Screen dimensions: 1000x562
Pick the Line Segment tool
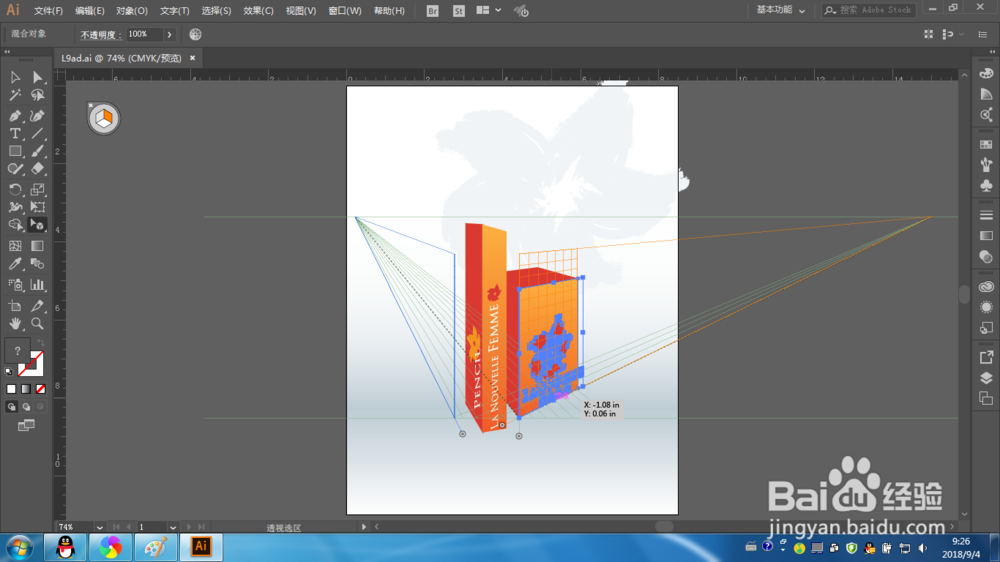pyautogui.click(x=38, y=133)
